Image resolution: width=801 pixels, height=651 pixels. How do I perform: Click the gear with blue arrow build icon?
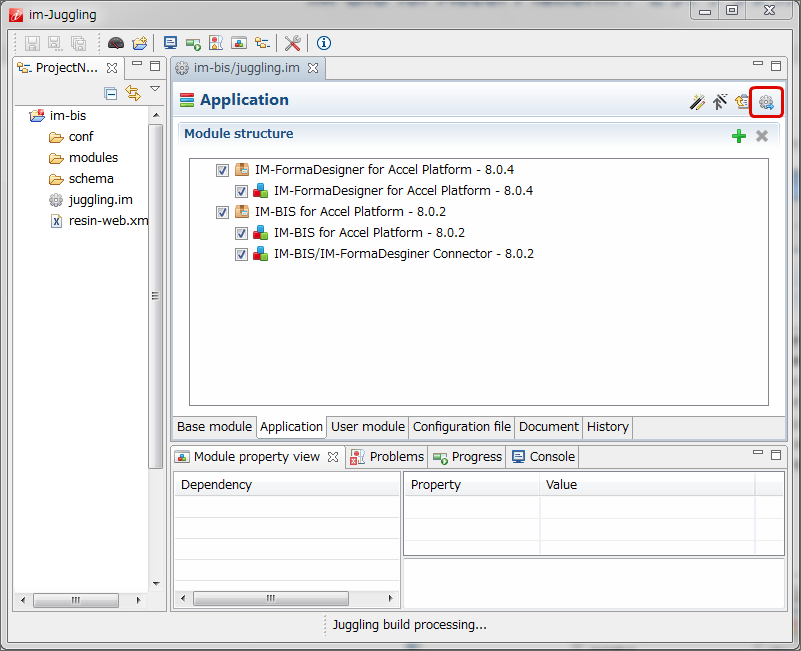click(766, 102)
